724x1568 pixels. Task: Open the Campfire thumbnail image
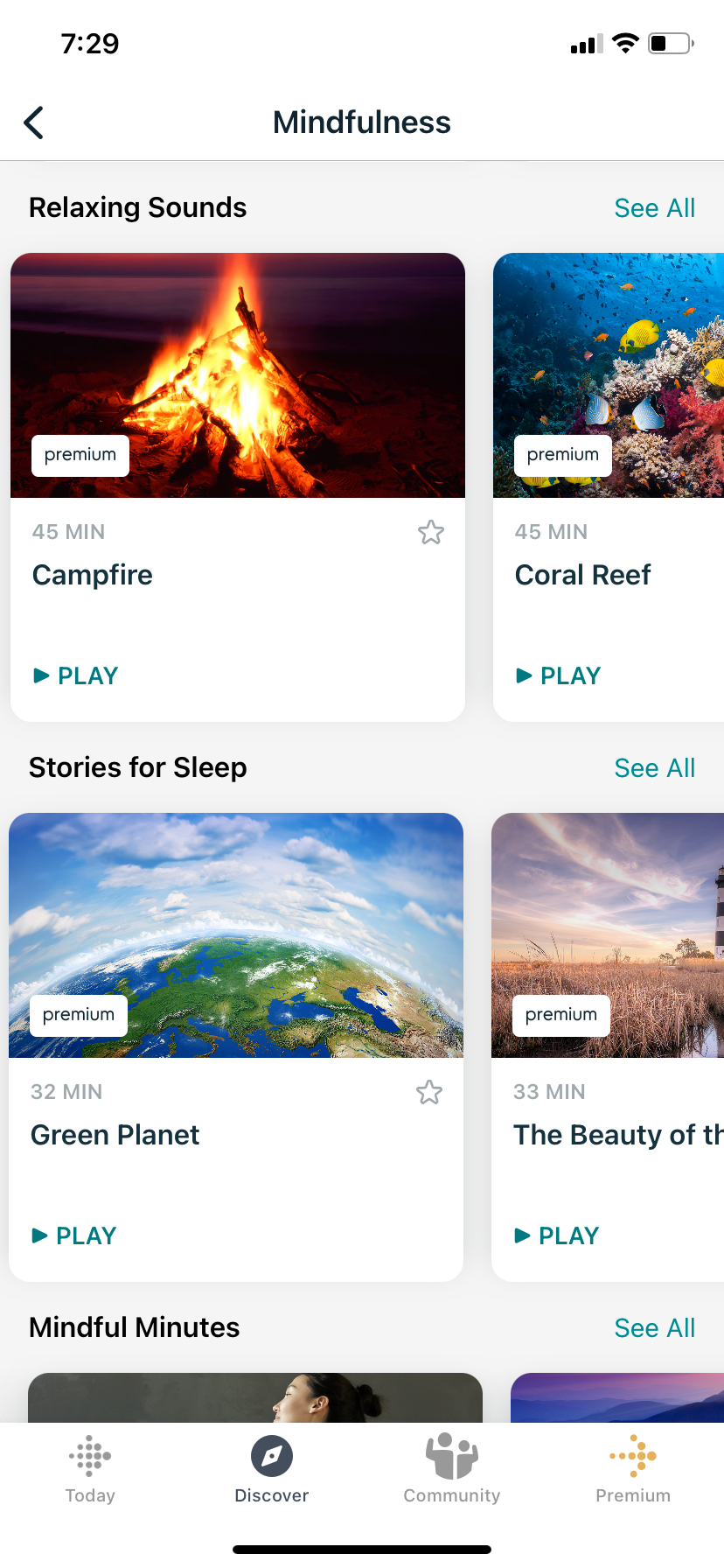tap(237, 374)
